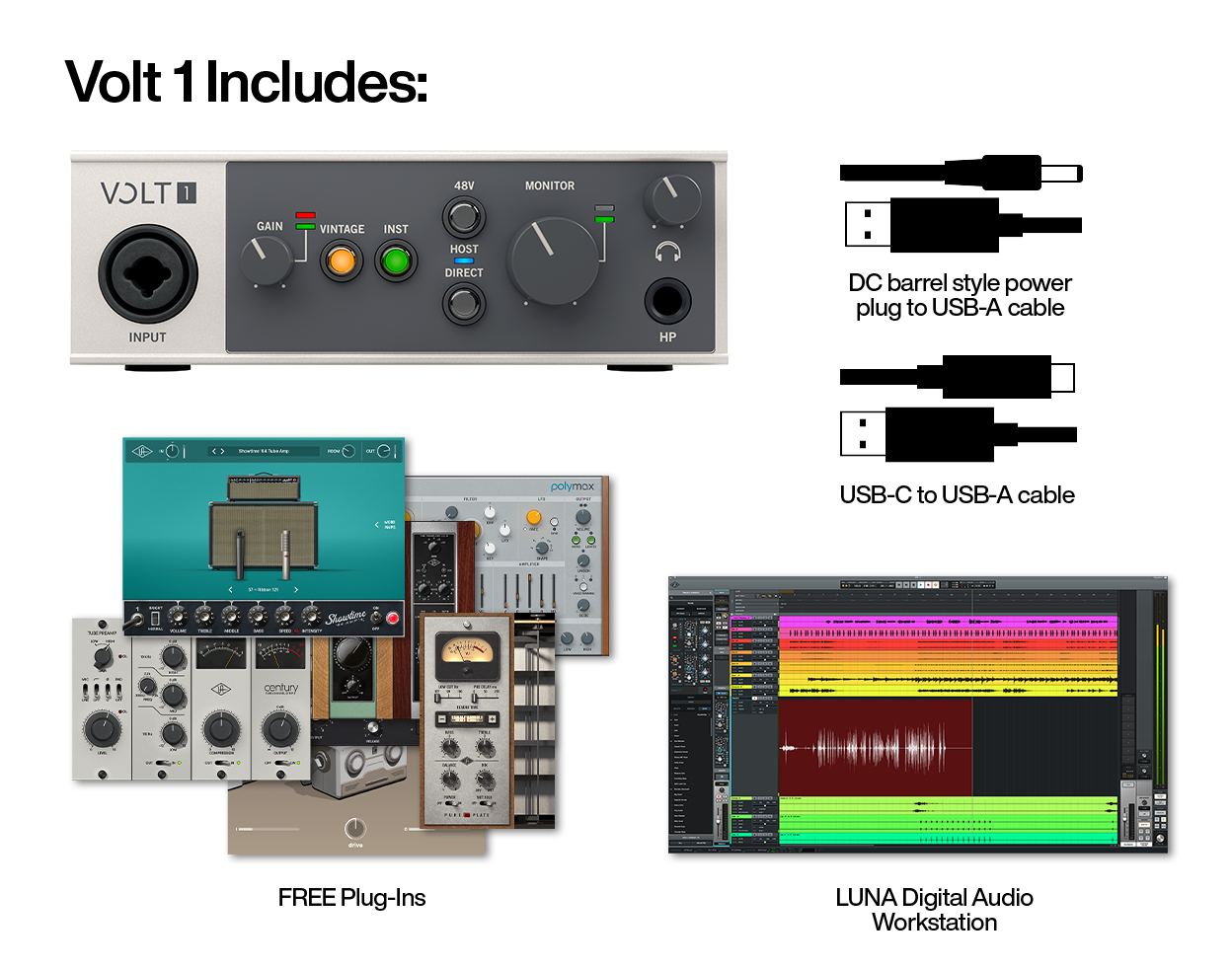Enable 48V phantom power button
1232x967 pixels.
(x=464, y=216)
